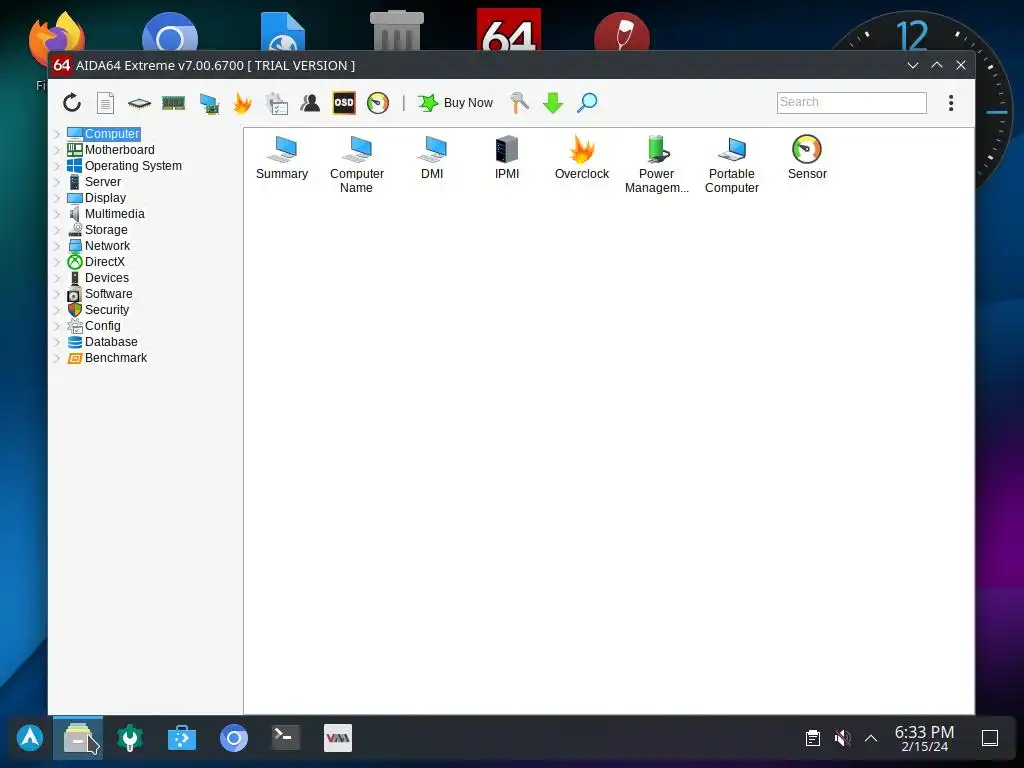Click the user silhouette toolbar icon
Screen dimensions: 1024x768
point(310,103)
